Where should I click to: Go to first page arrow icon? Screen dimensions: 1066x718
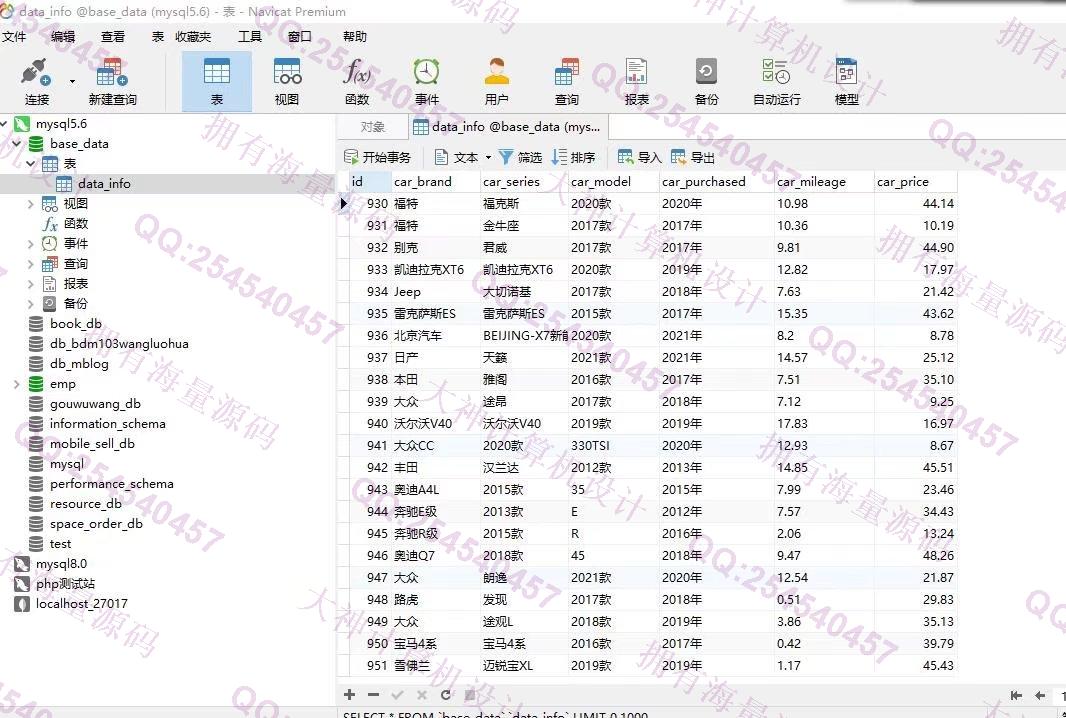tap(1016, 695)
